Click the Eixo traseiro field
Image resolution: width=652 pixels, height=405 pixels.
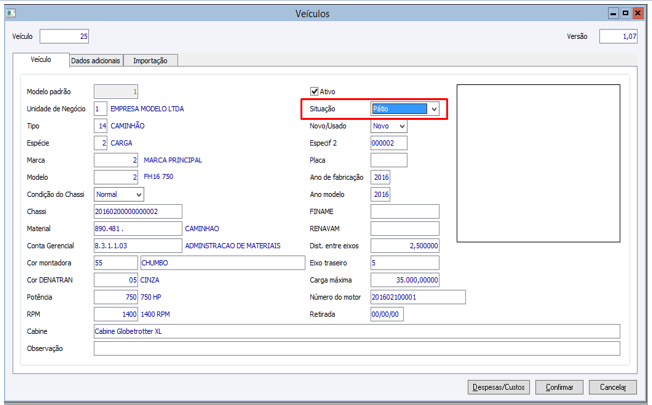pyautogui.click(x=405, y=263)
